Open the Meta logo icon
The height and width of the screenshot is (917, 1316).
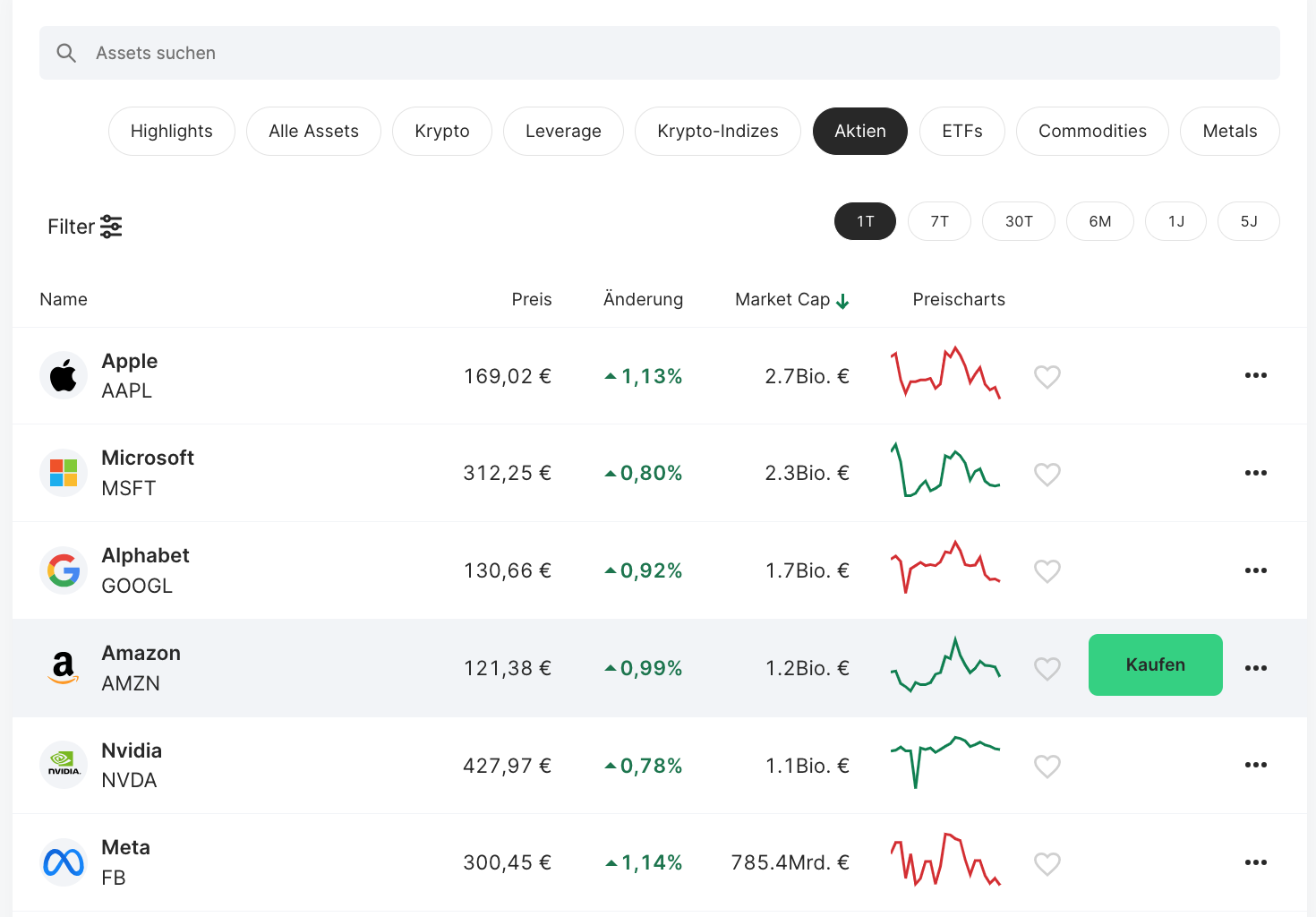click(x=64, y=862)
